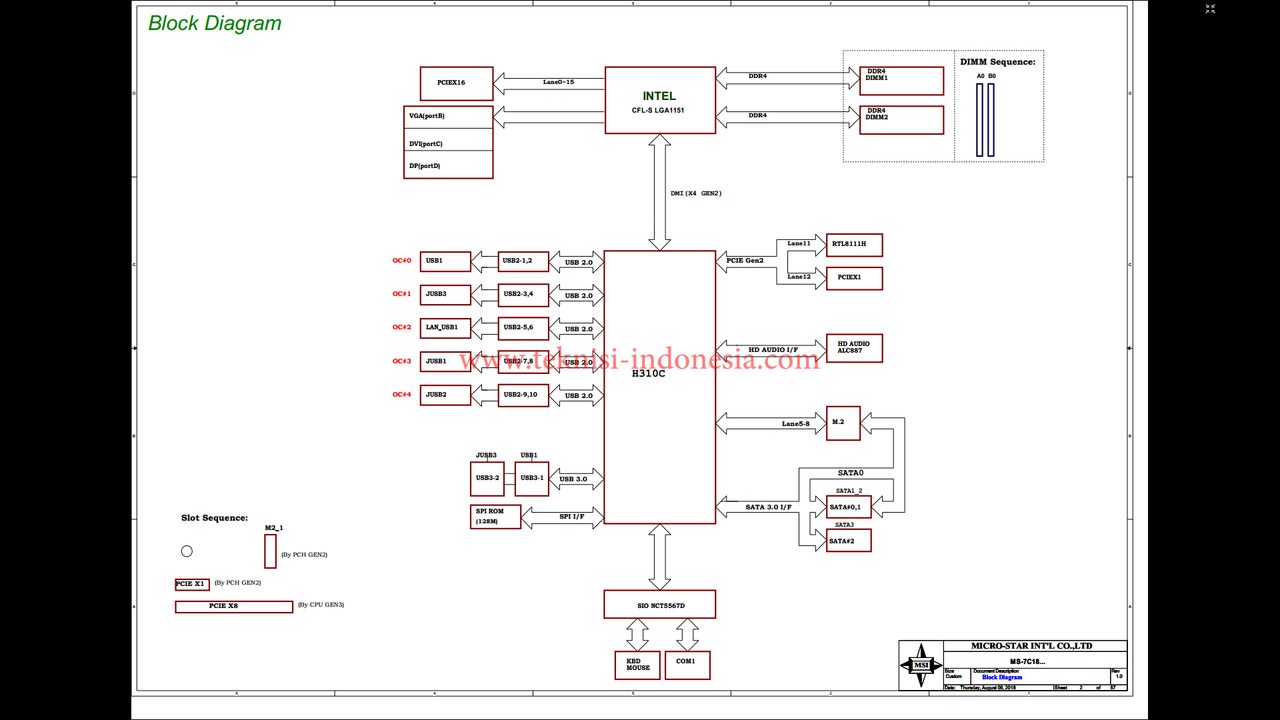Viewport: 1280px width, 720px height.
Task: Click the USB1 block beside OC#0
Action: (x=445, y=262)
